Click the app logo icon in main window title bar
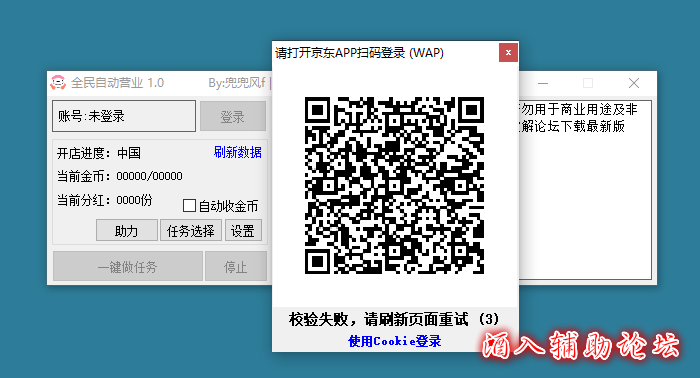 pyautogui.click(x=58, y=83)
